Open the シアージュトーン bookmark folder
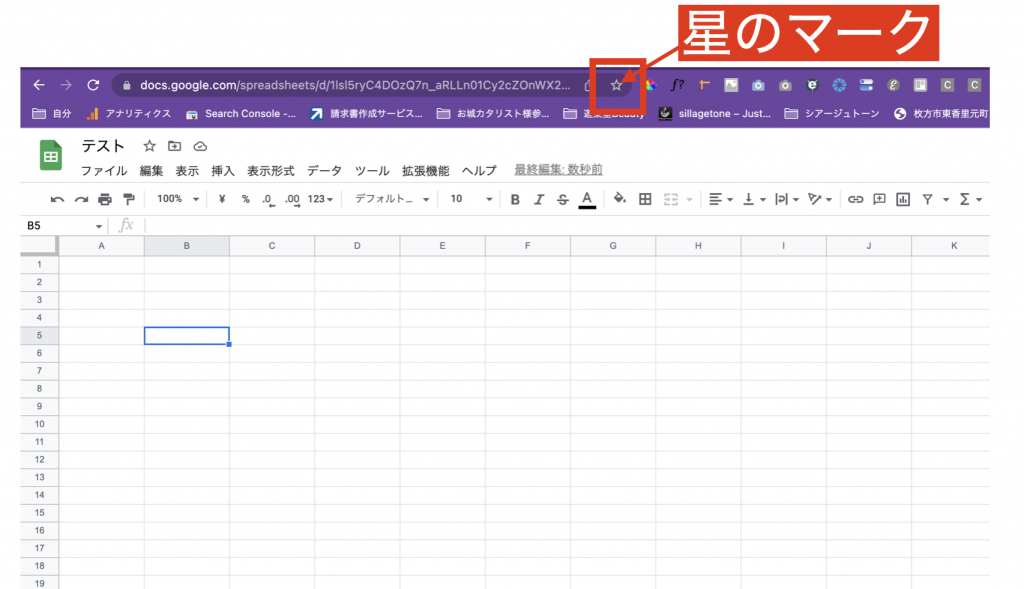Screen dimensions: 1024x589 click(x=831, y=114)
